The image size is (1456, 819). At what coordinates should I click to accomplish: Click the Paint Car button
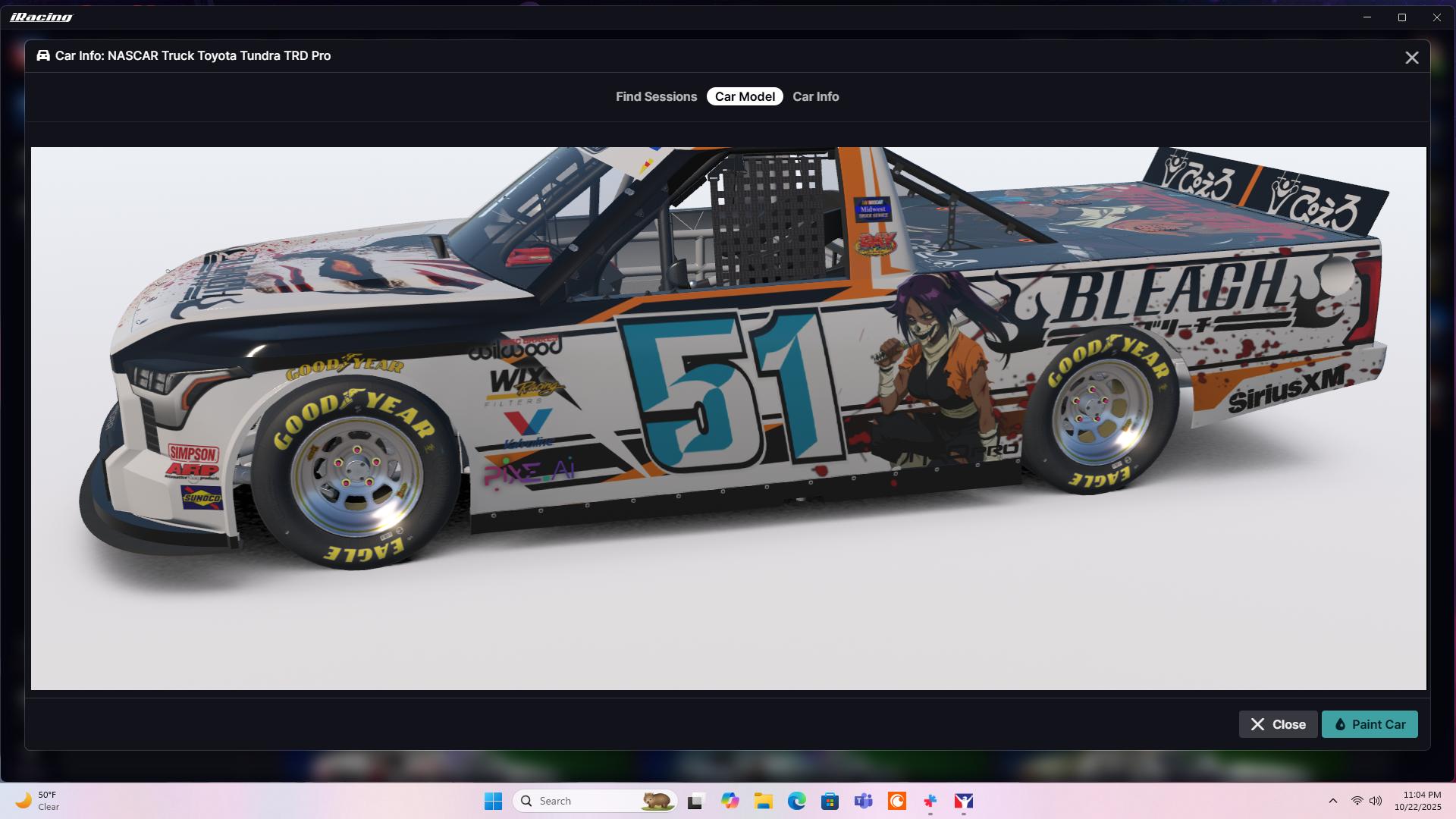tap(1370, 724)
